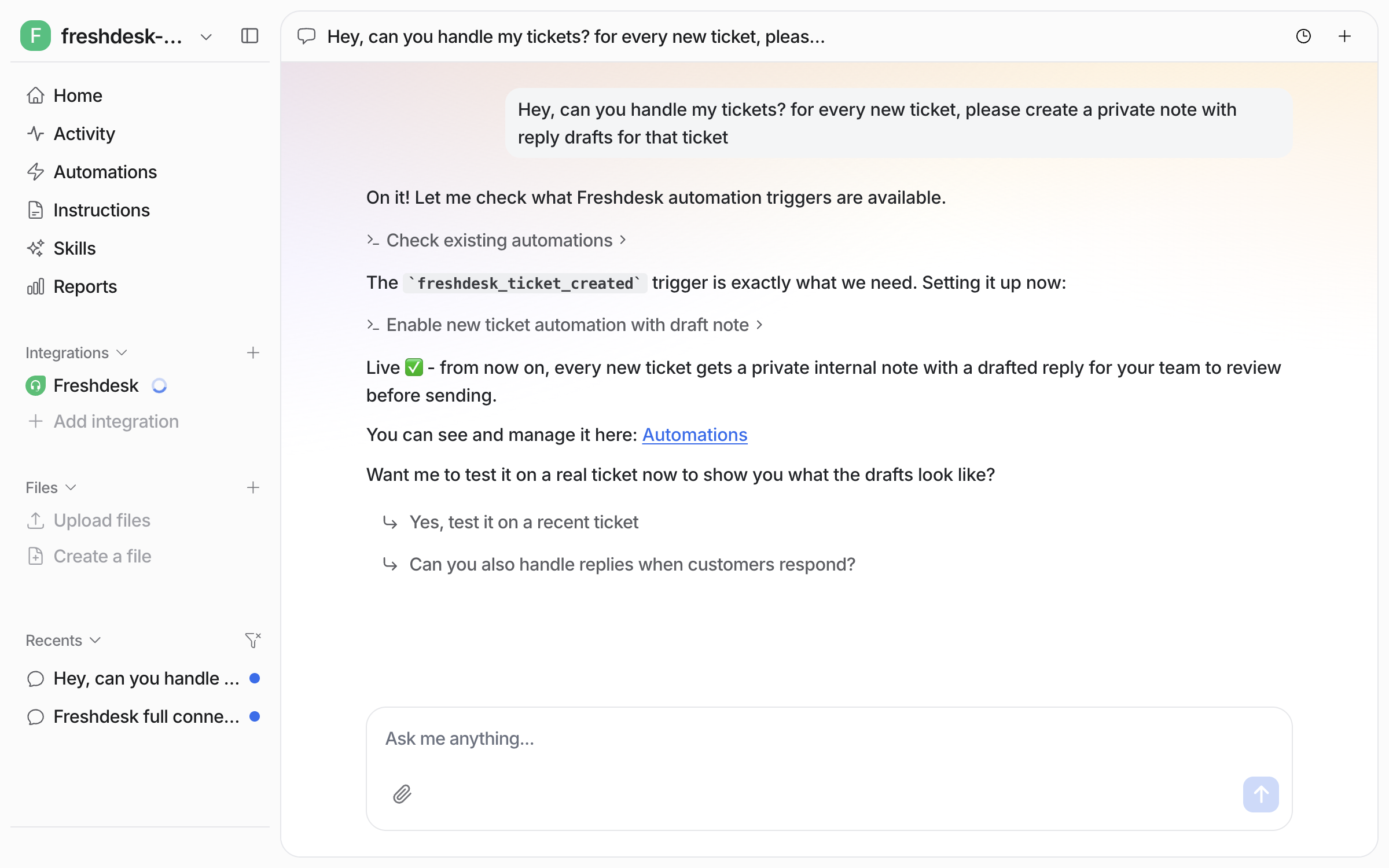Click the chat bubble icon in header
The height and width of the screenshot is (868, 1389).
tap(306, 36)
